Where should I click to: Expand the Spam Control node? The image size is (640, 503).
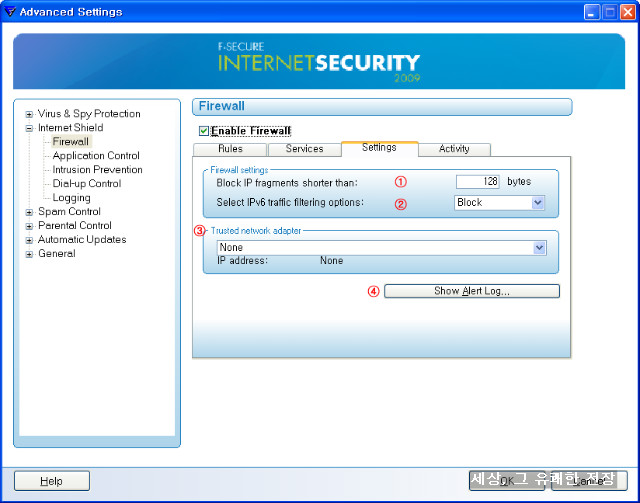click(x=29, y=212)
